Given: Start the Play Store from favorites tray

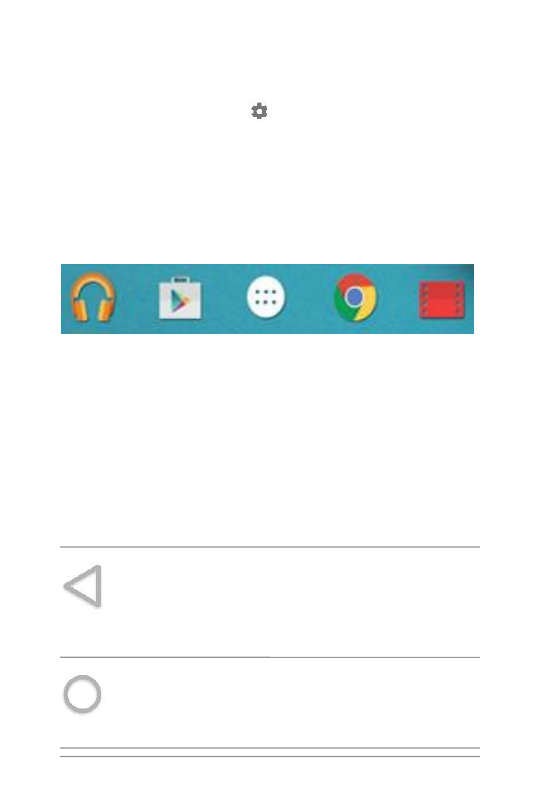Looking at the screenshot, I should [180, 298].
